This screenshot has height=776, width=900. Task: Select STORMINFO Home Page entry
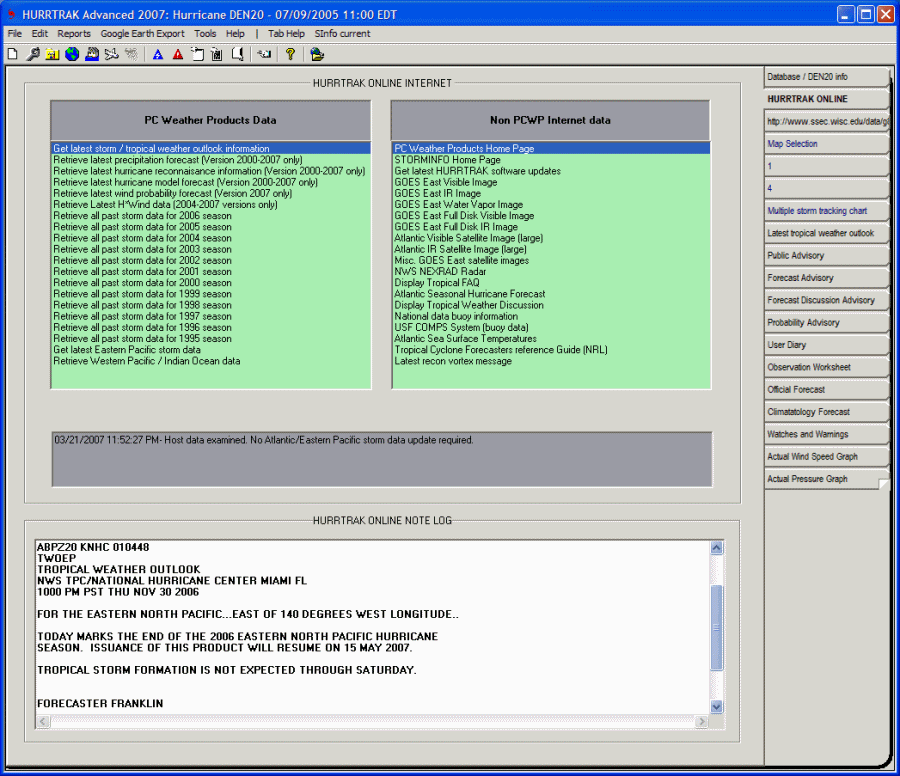(551, 160)
